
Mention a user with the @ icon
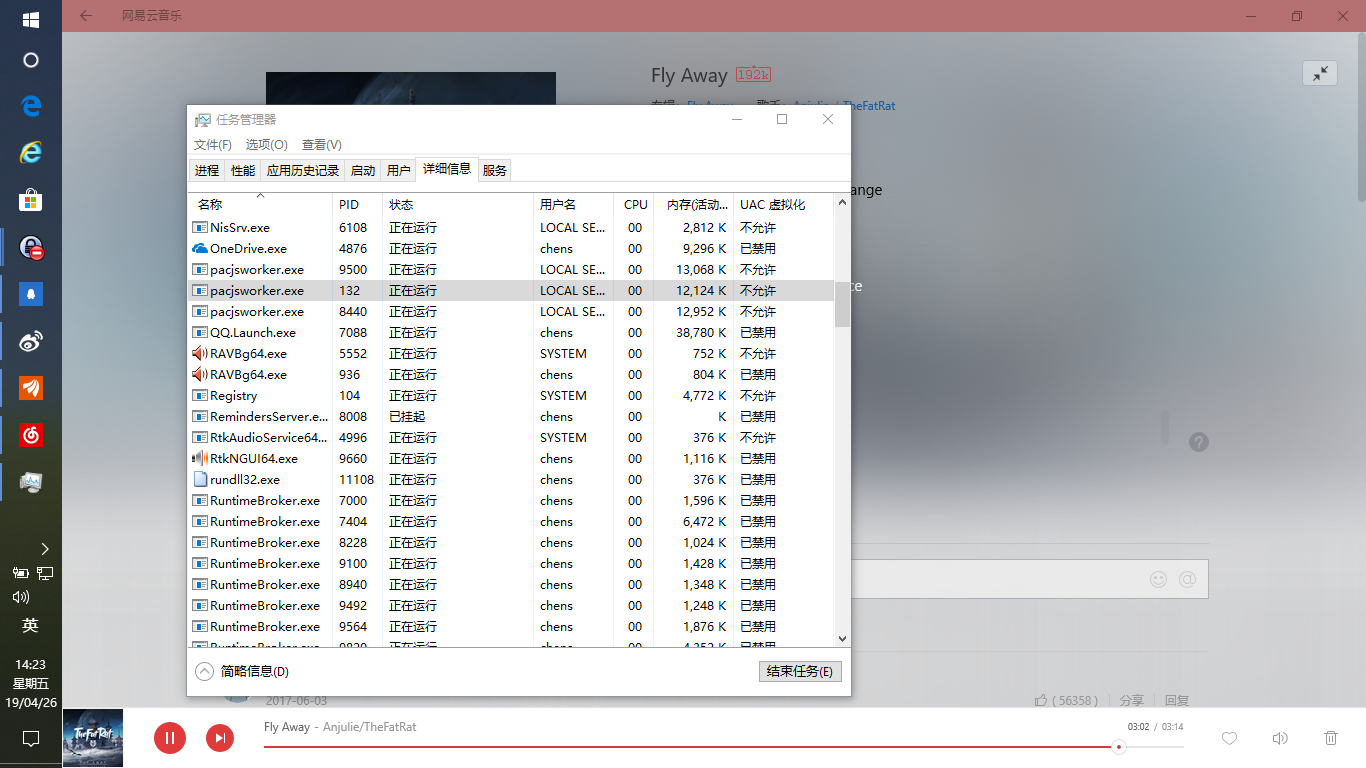tap(1186, 579)
